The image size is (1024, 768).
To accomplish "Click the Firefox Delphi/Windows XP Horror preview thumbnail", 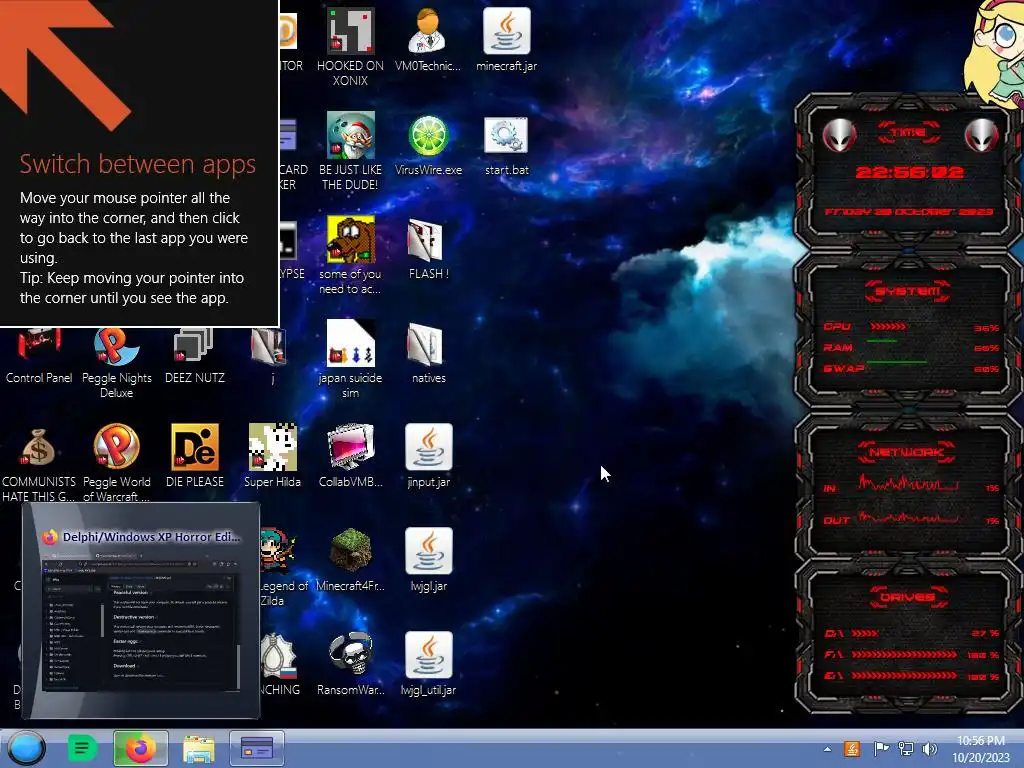I will pyautogui.click(x=141, y=610).
